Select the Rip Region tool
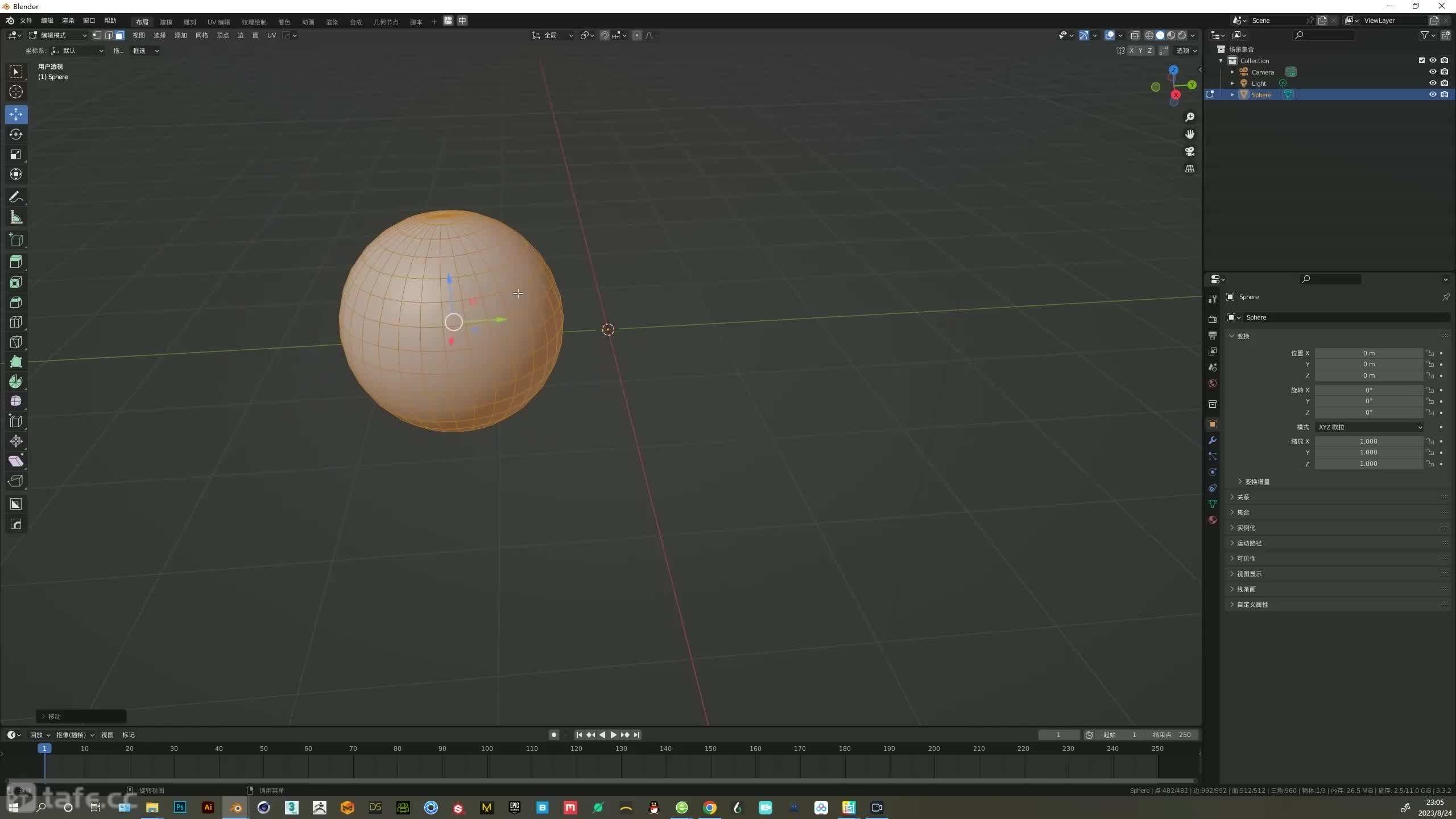Screen dimensions: 1456x819 (16, 481)
